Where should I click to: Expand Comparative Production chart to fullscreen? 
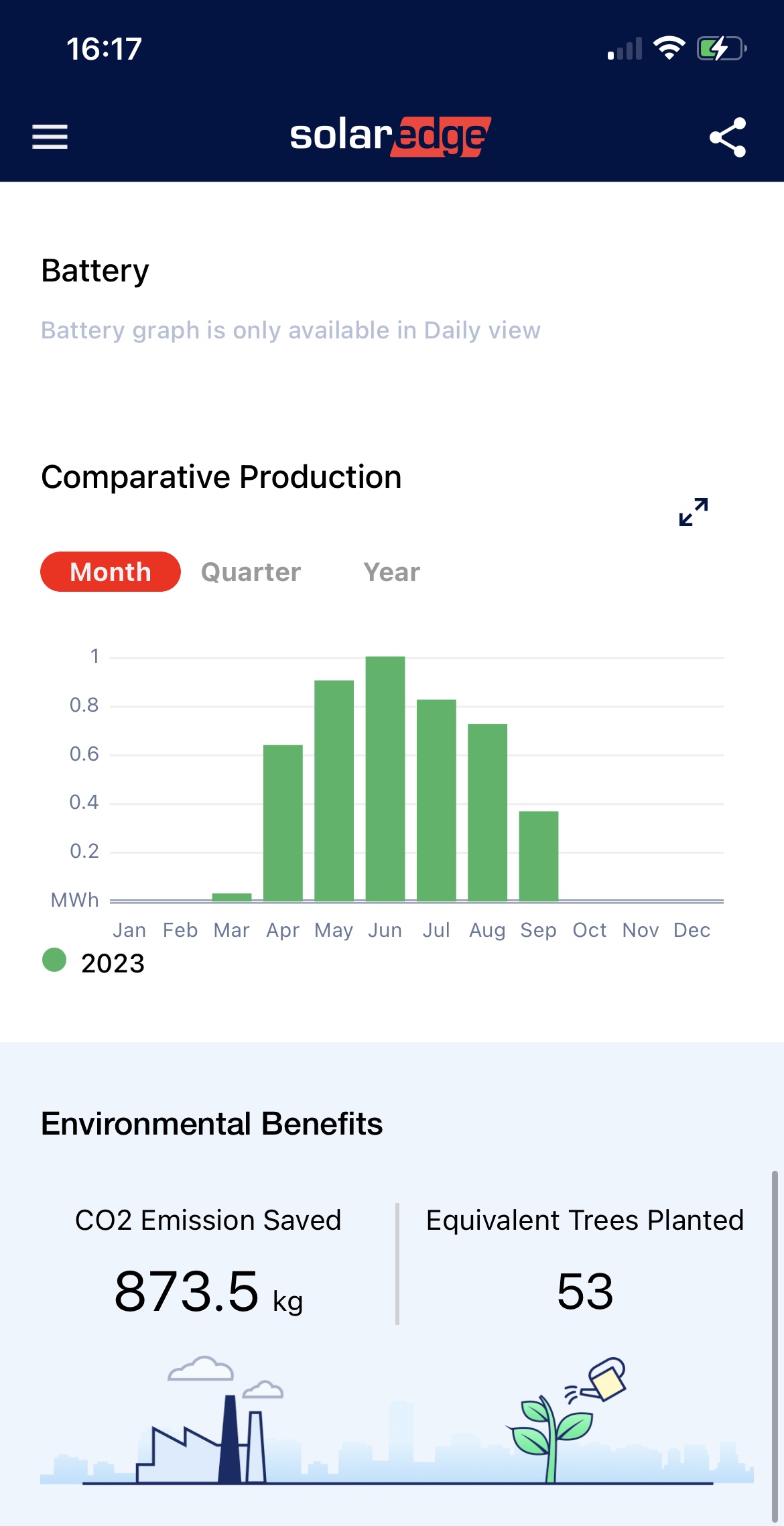pos(693,512)
